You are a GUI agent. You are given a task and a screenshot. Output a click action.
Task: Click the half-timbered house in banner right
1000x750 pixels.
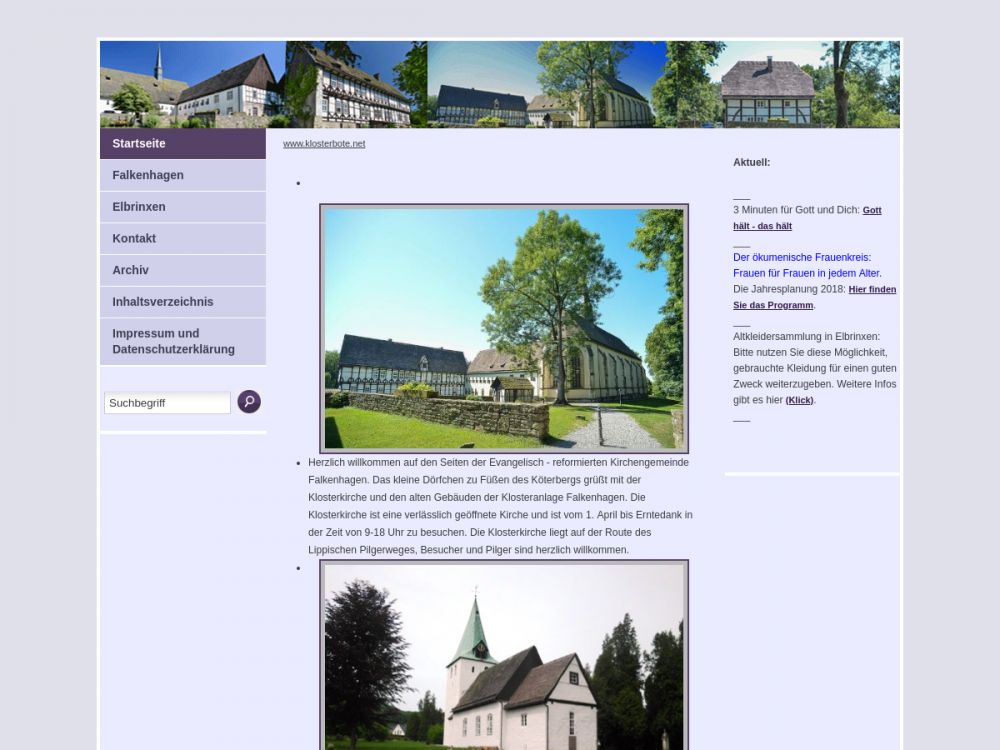tap(767, 92)
